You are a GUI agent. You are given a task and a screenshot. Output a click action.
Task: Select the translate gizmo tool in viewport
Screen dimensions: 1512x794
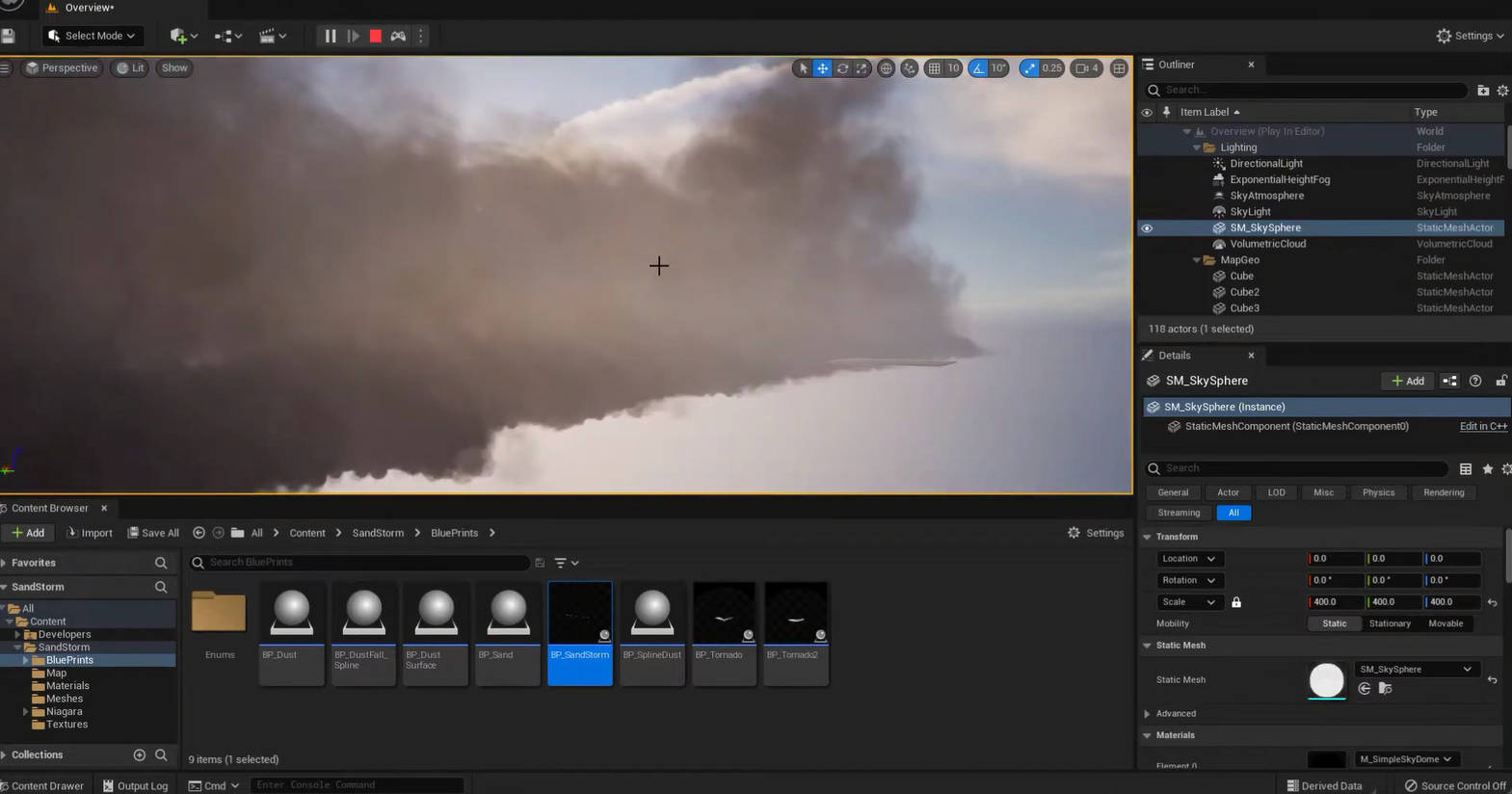(x=822, y=68)
